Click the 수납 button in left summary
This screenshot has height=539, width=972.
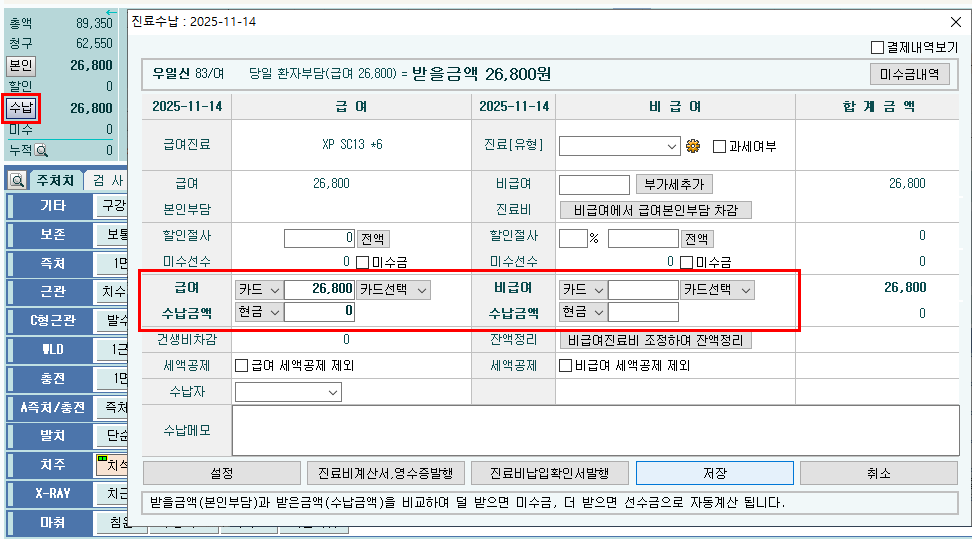[x=21, y=108]
